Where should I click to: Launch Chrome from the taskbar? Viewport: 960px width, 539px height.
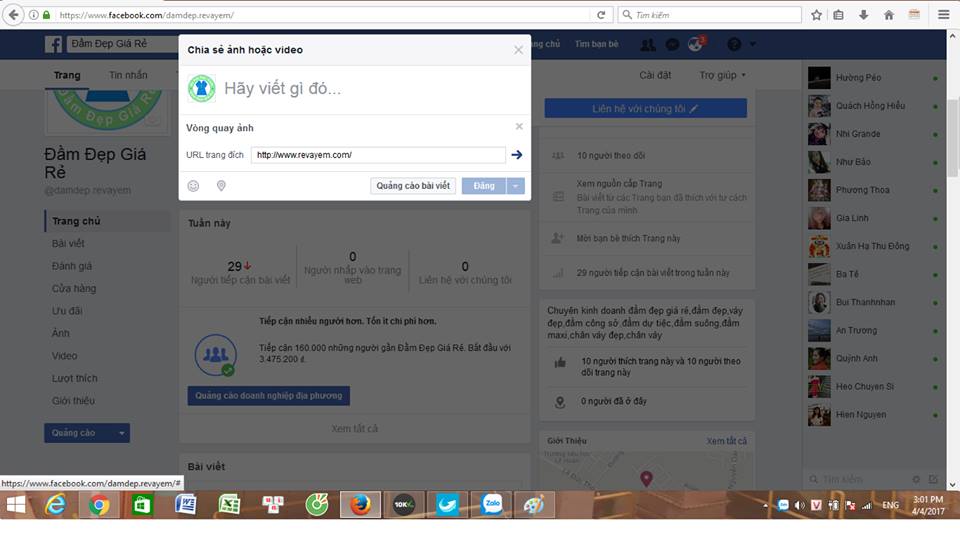tap(99, 505)
